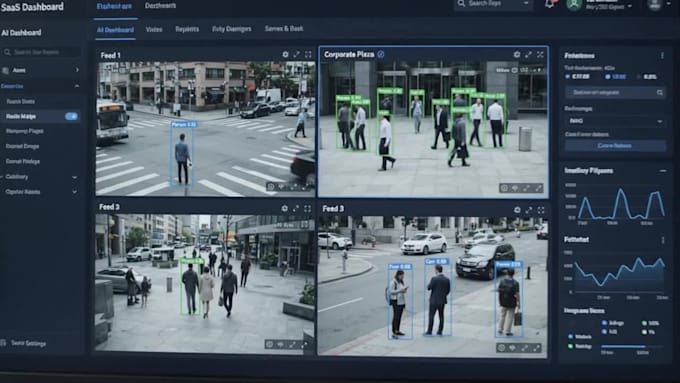The height and width of the screenshot is (383, 680).
Task: Open the notification bell in top bar
Action: [x=549, y=4]
